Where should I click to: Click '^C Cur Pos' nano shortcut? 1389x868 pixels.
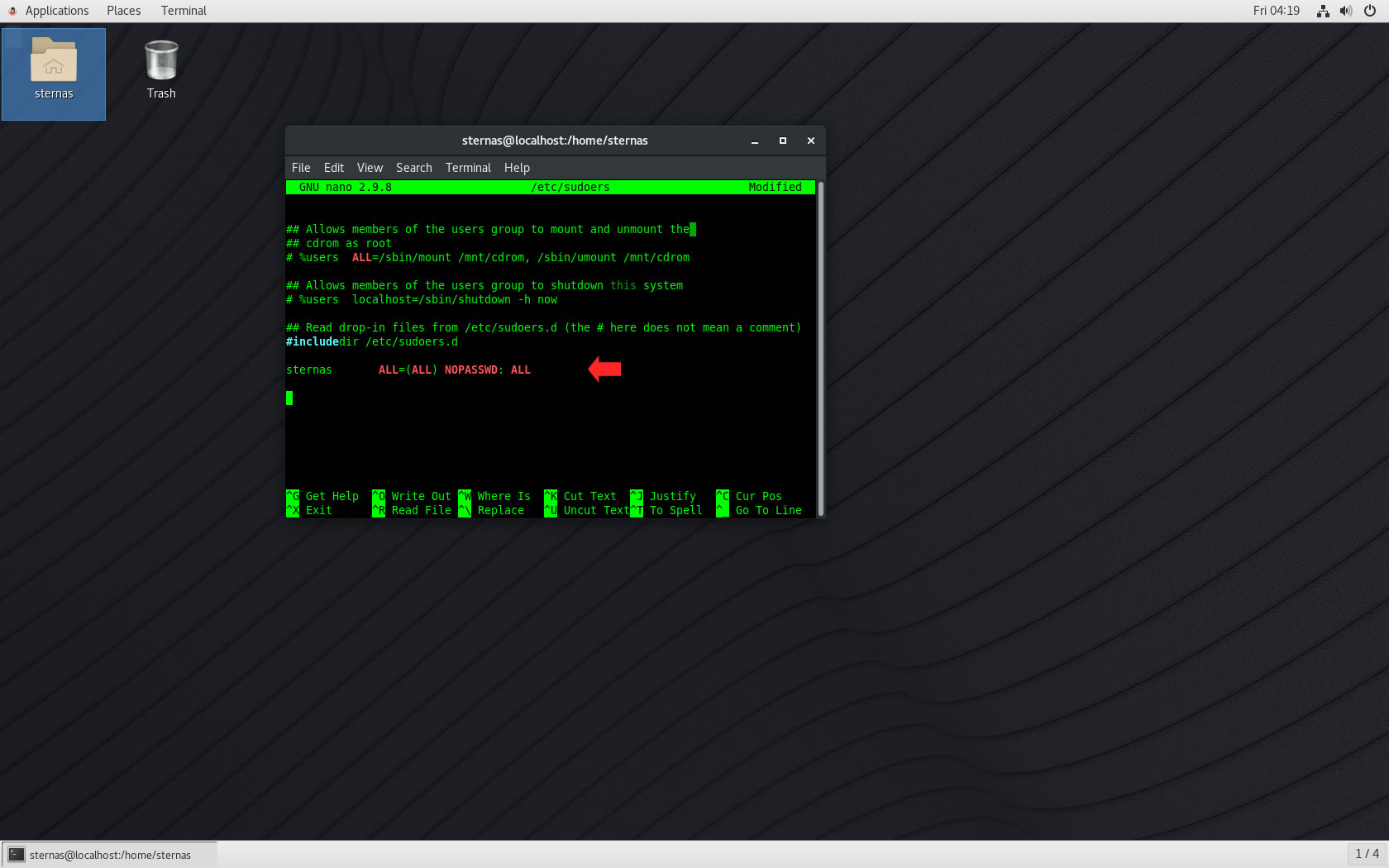click(x=749, y=497)
